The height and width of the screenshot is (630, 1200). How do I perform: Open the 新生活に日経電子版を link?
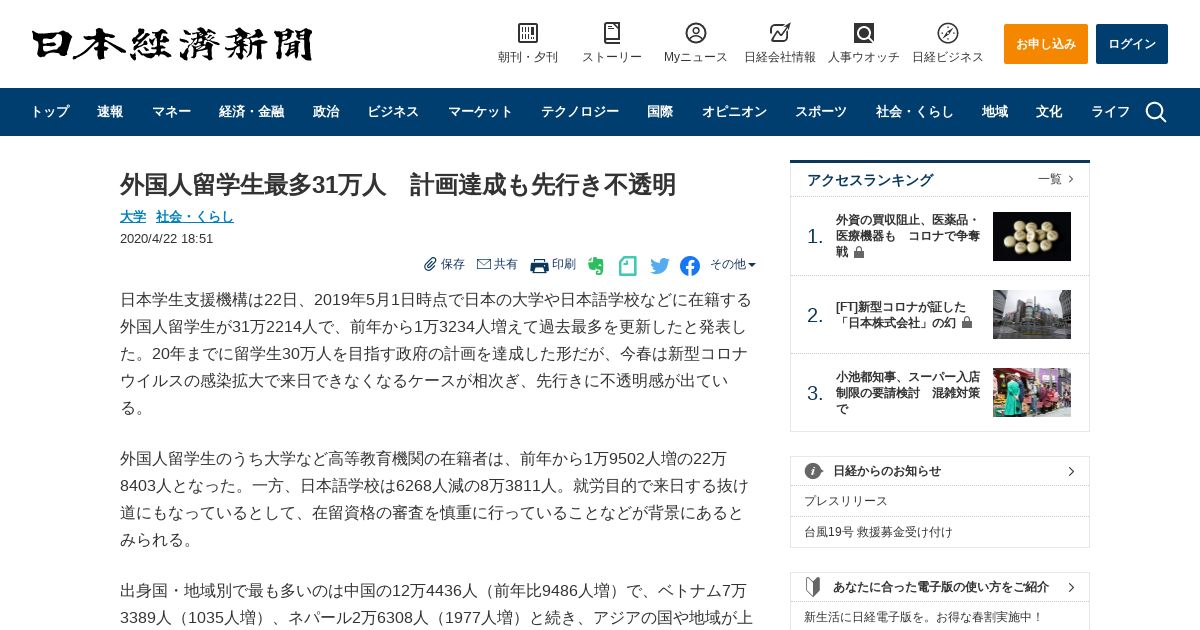point(923,617)
